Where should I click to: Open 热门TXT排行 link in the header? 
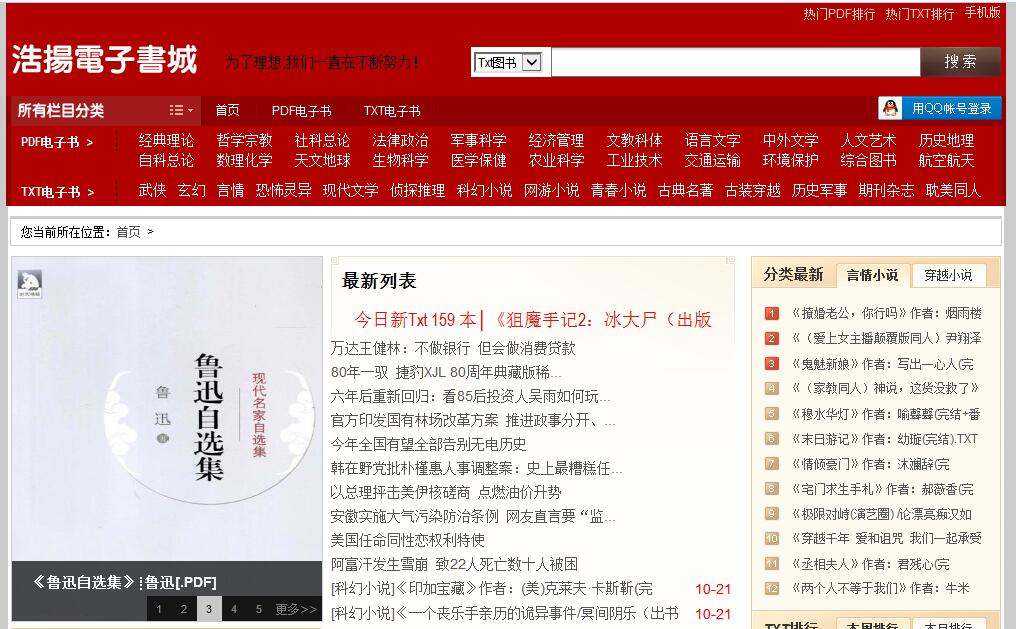(x=919, y=14)
